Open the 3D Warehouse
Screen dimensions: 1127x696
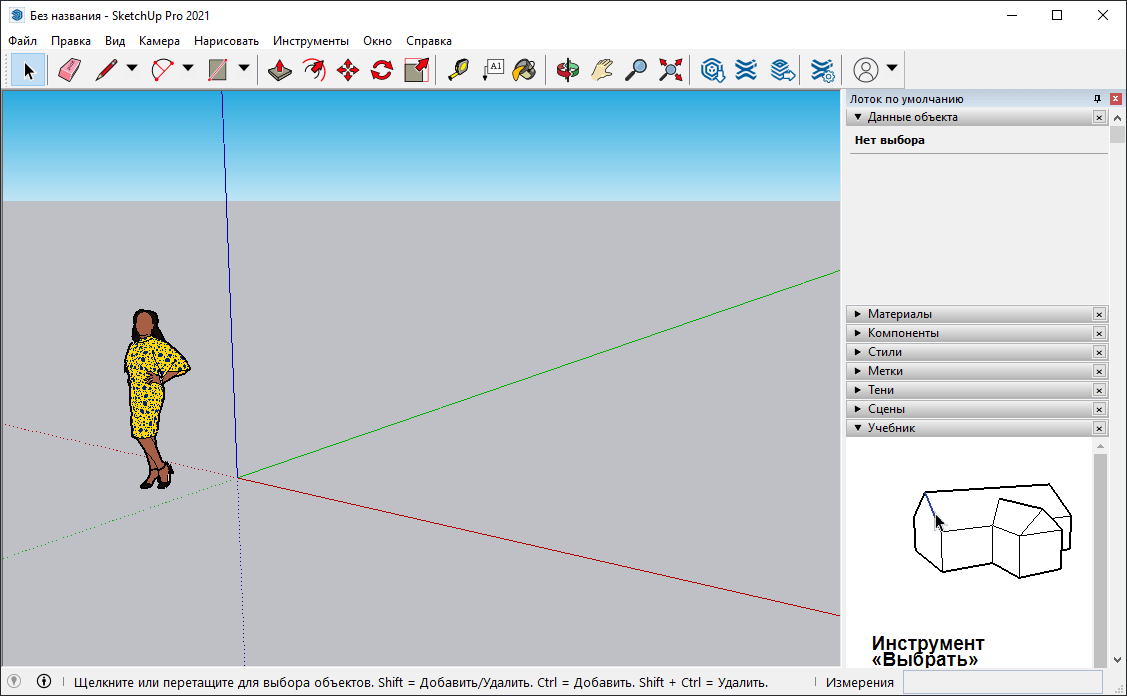click(712, 70)
